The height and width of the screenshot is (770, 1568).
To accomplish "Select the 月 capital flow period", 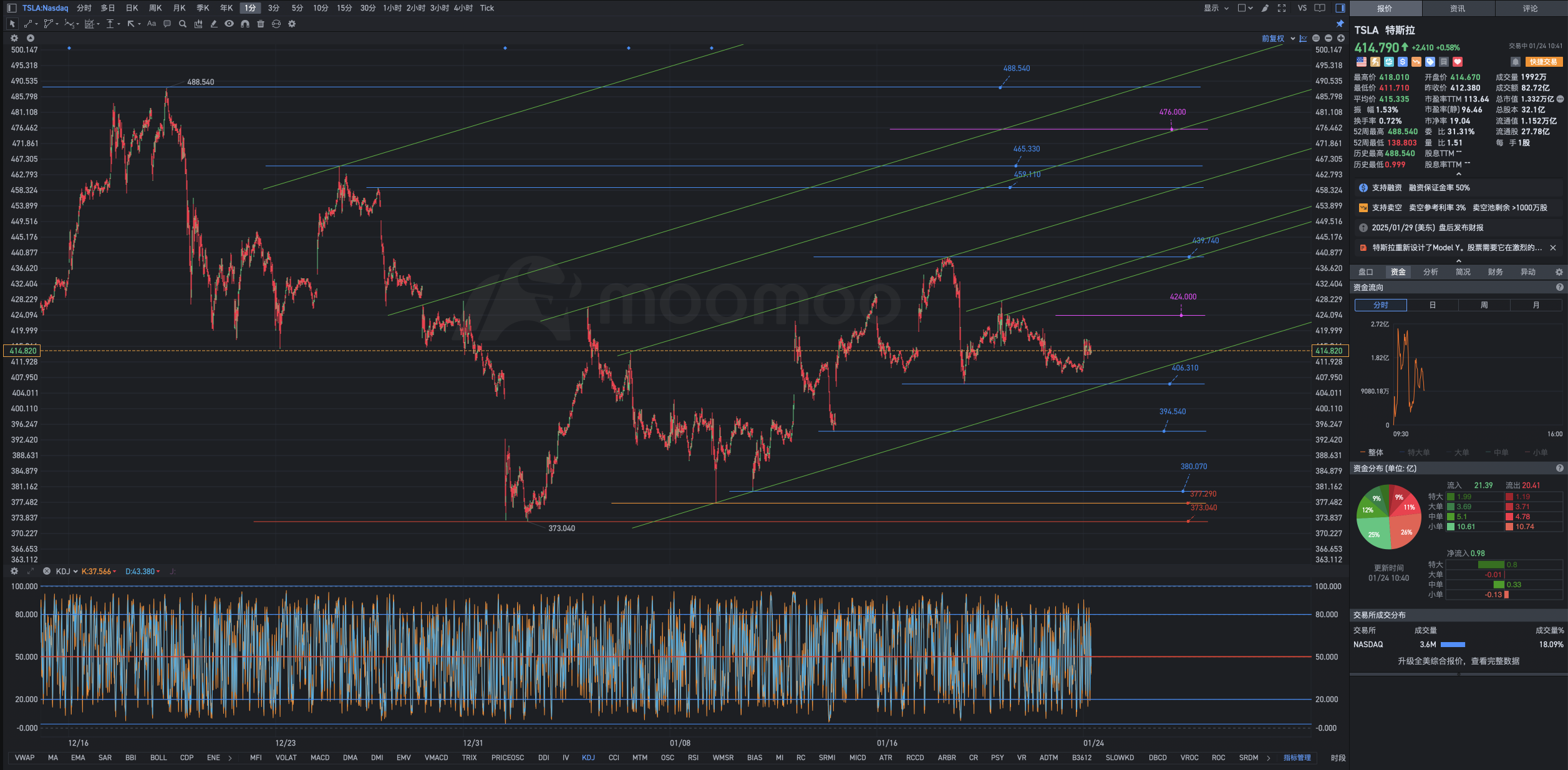I will pyautogui.click(x=1536, y=305).
